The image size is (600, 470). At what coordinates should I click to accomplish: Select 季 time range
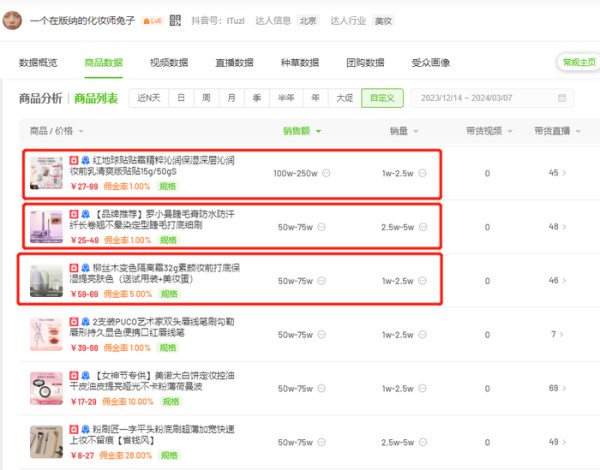point(257,98)
